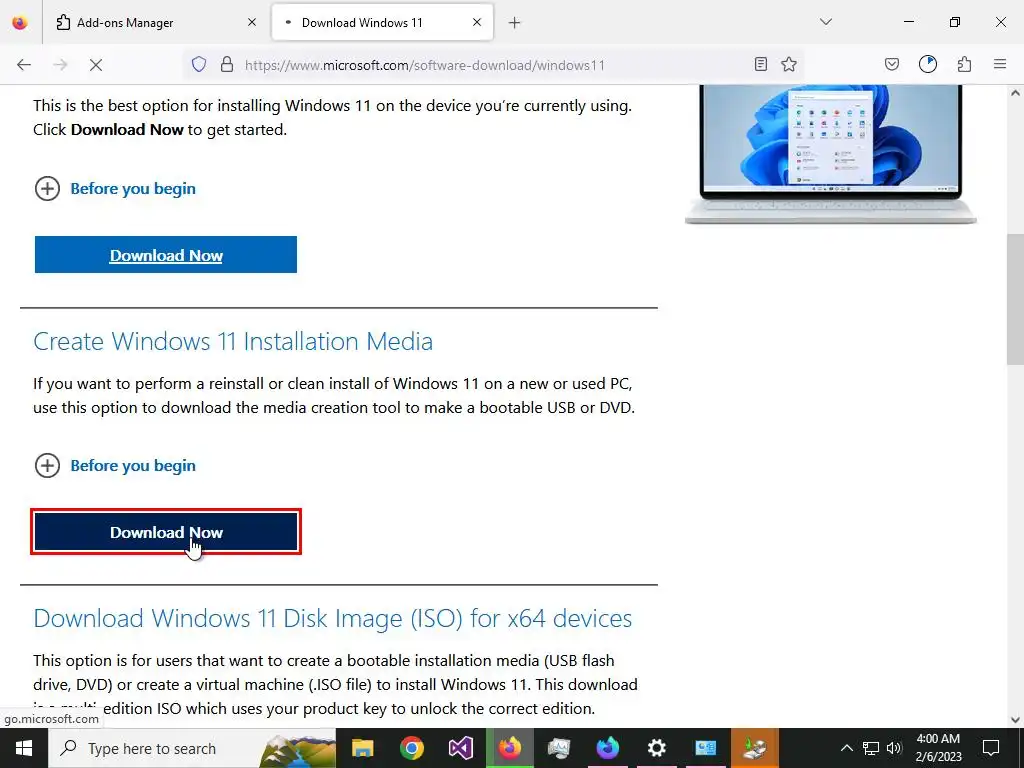Click the microsoft.com URL address field

(424, 65)
